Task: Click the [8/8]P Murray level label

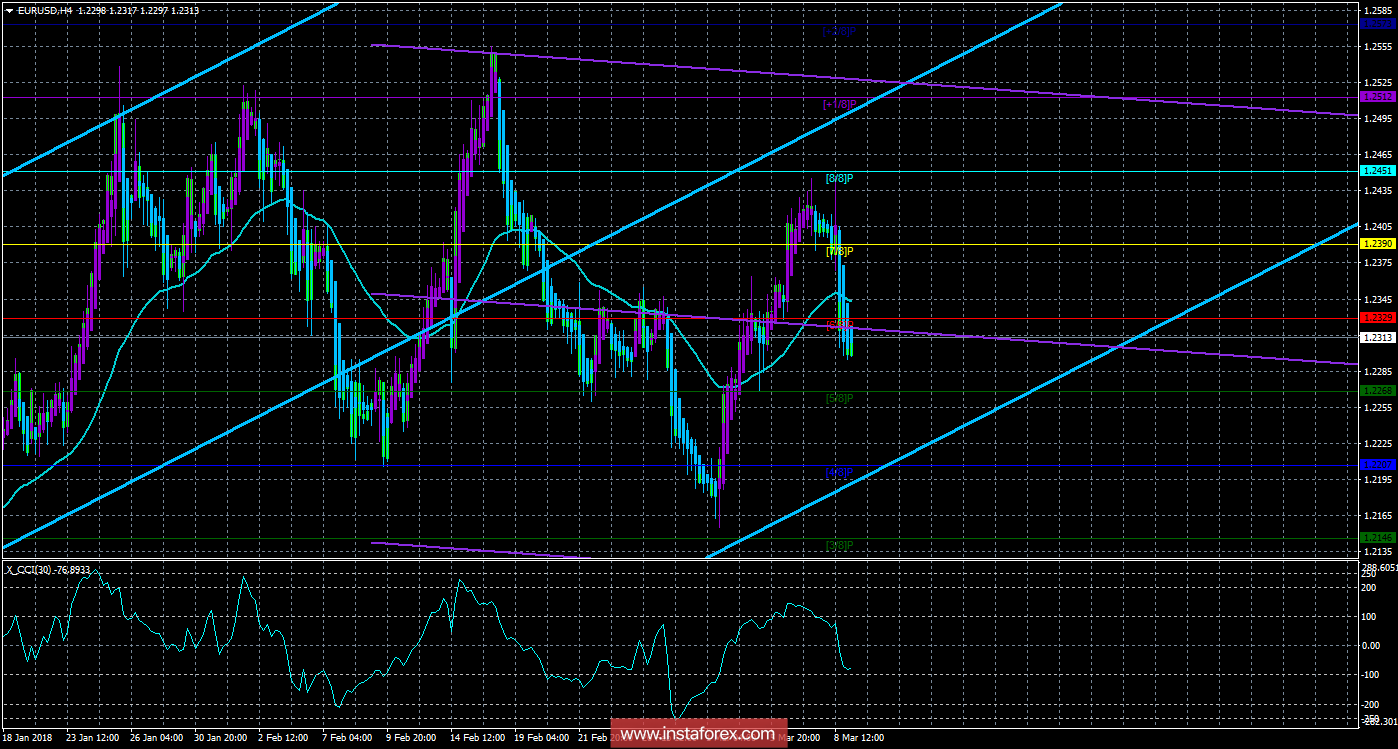Action: pyautogui.click(x=839, y=178)
